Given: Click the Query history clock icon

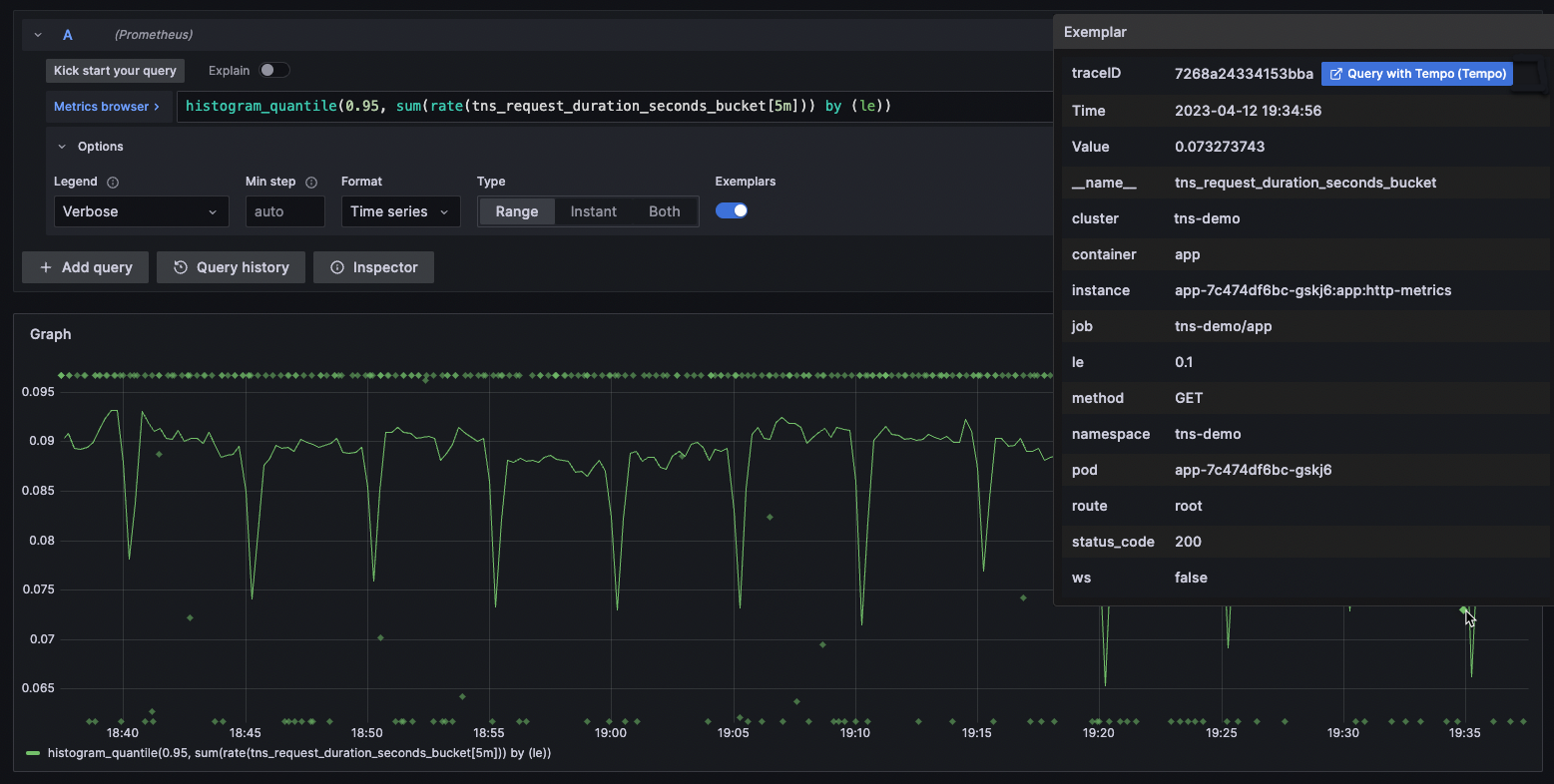Looking at the screenshot, I should [x=181, y=267].
